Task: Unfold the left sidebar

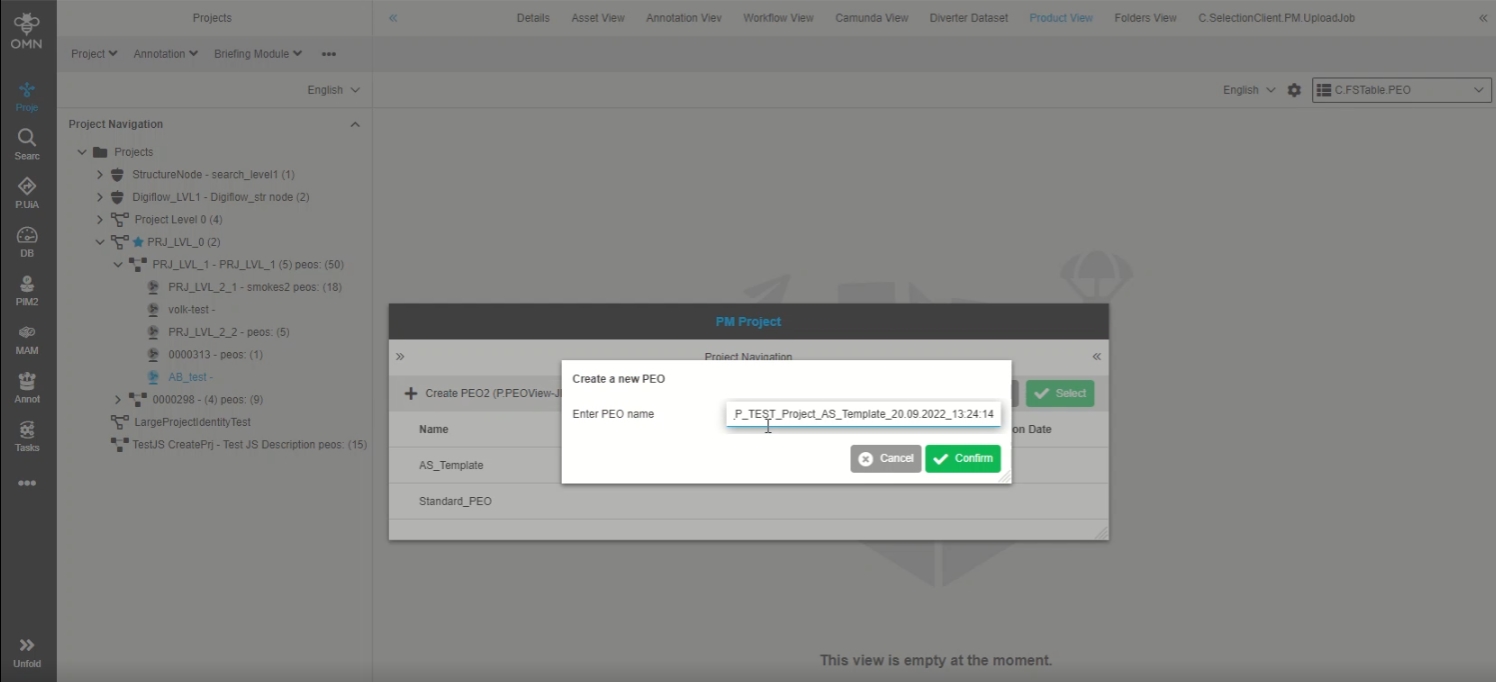Action: 27,652
